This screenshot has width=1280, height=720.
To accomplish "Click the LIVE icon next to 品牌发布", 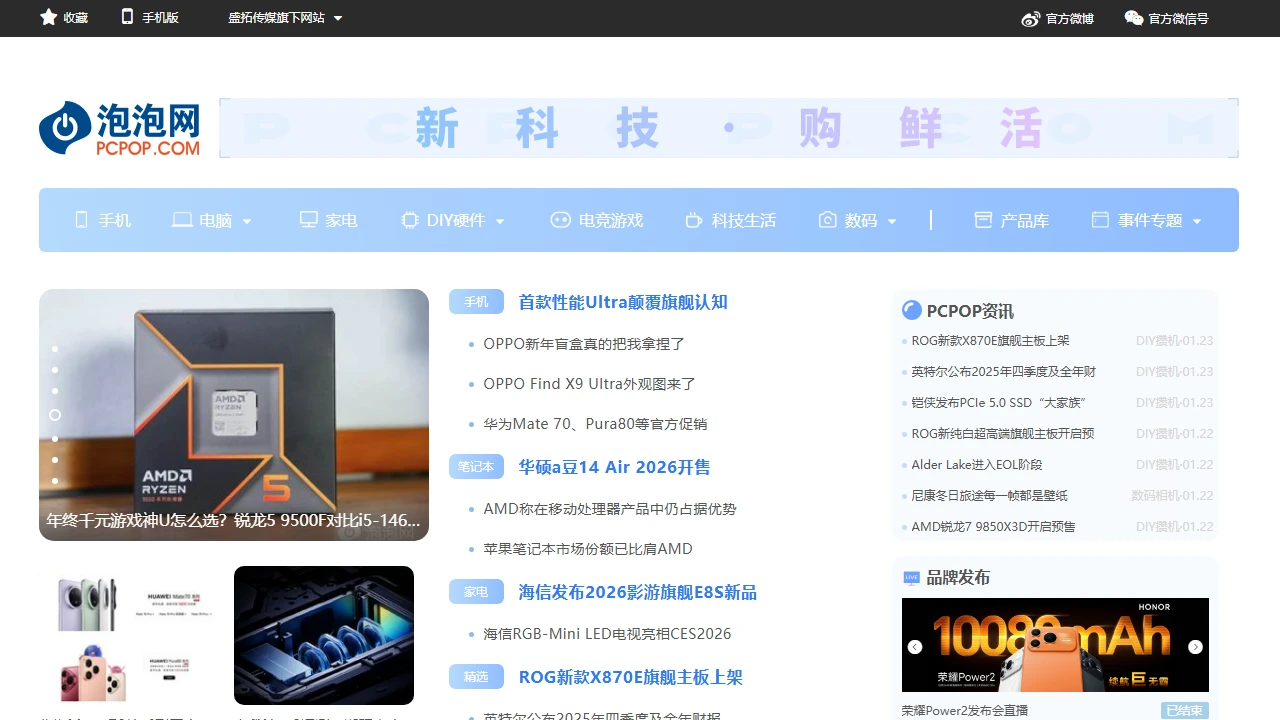I will pyautogui.click(x=911, y=576).
